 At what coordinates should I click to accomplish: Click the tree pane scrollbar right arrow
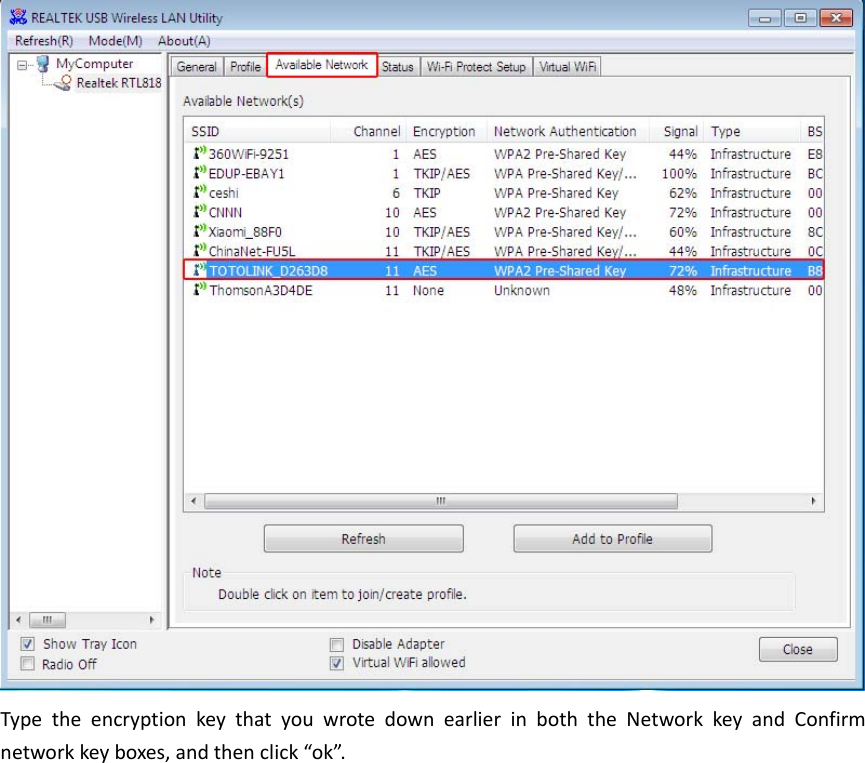(x=152, y=620)
